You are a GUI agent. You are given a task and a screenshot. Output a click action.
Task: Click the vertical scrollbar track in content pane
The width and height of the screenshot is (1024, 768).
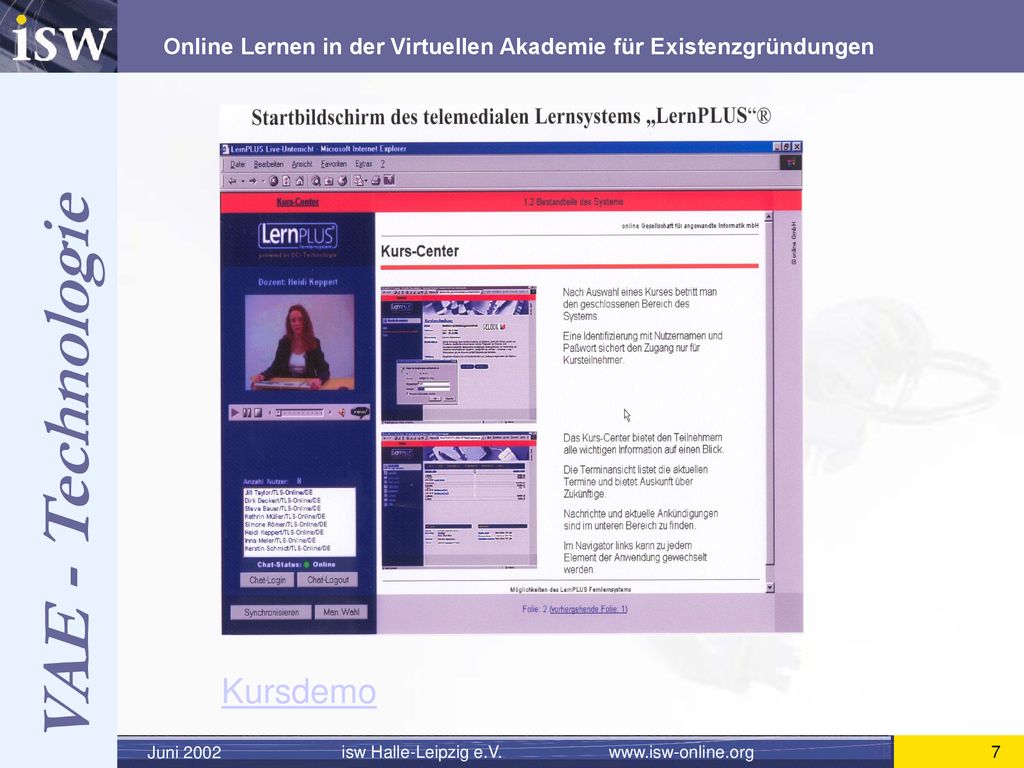coord(769,402)
